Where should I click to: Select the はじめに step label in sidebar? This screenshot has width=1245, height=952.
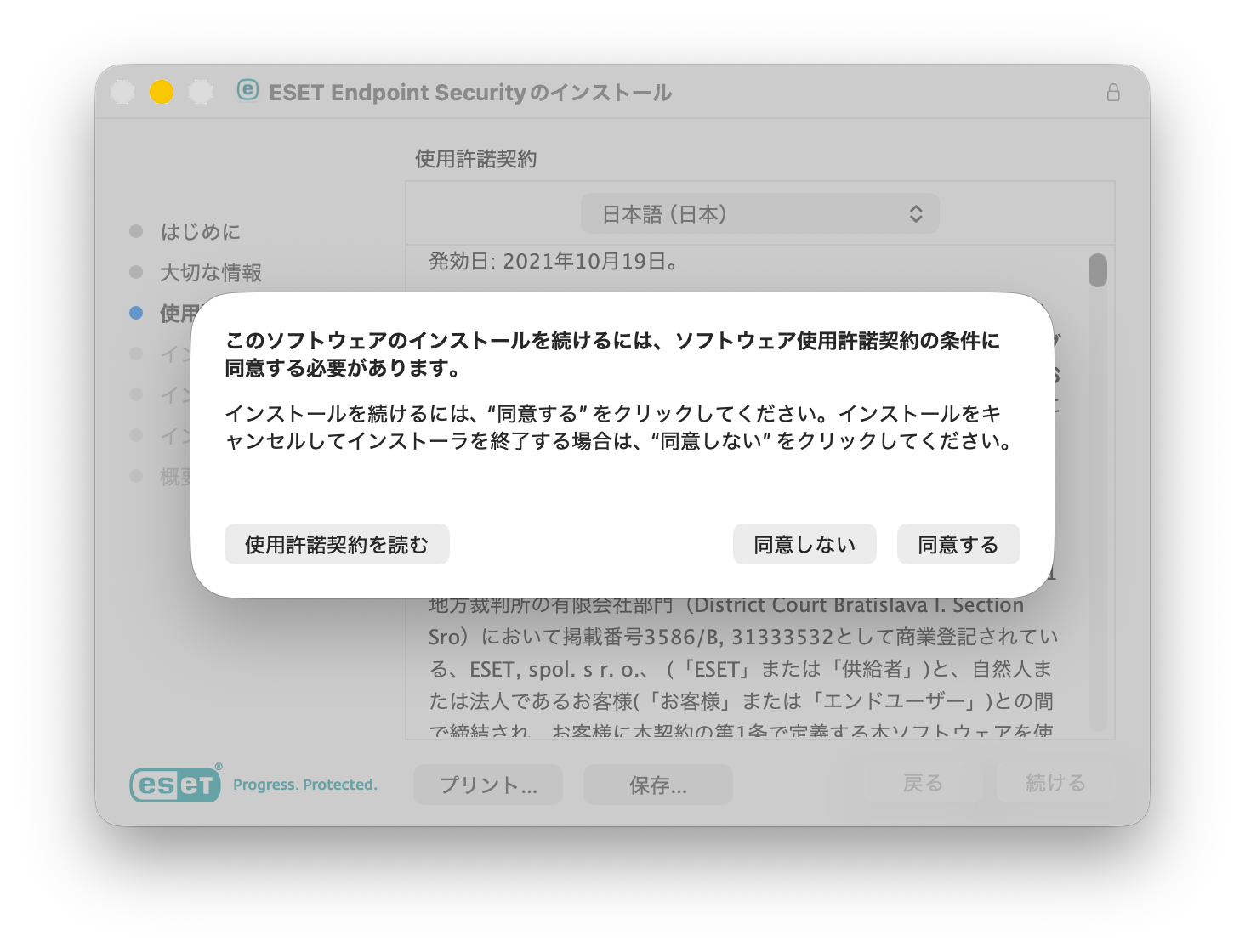[x=201, y=231]
